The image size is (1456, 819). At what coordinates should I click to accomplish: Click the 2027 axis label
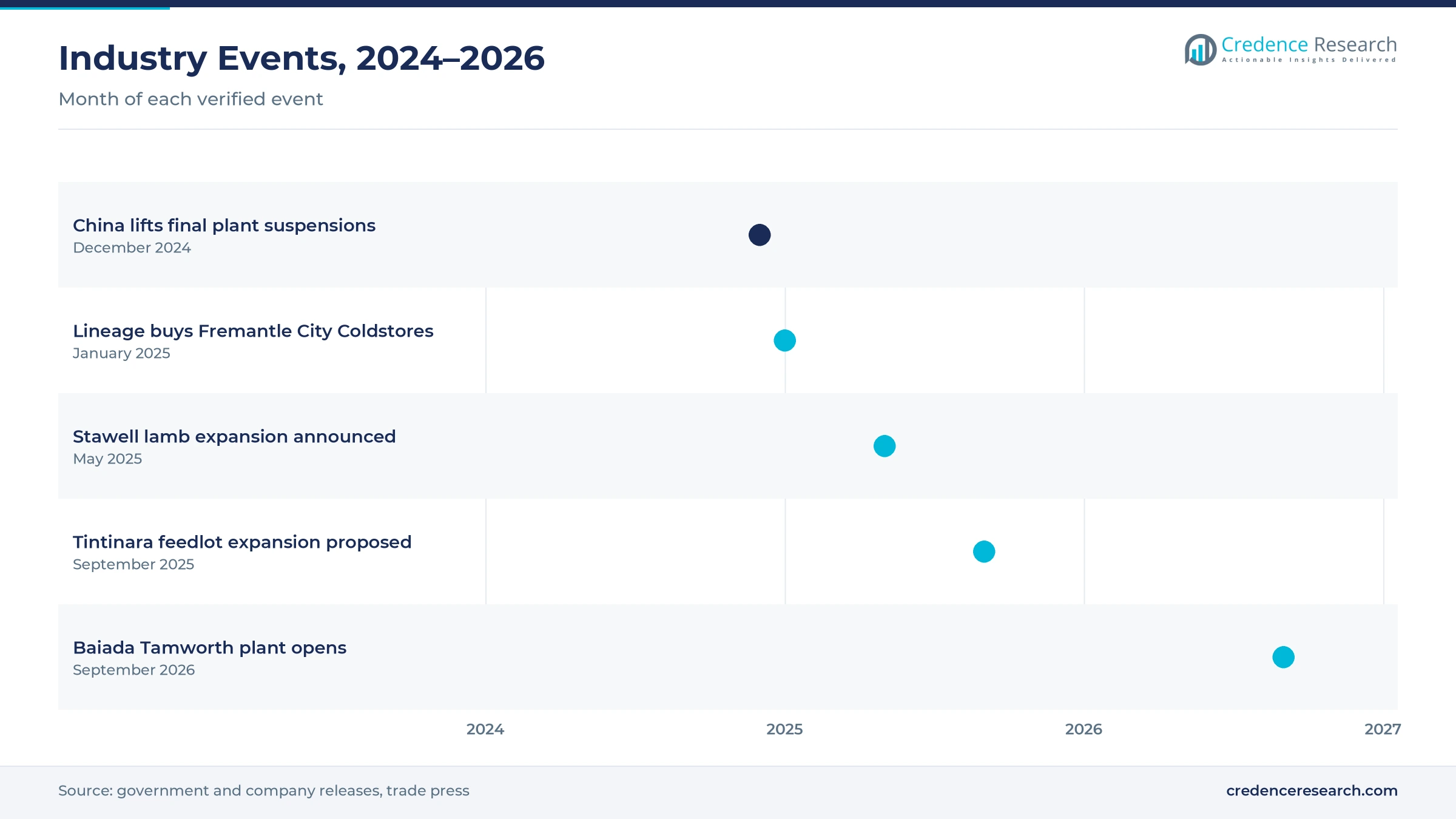[1383, 729]
